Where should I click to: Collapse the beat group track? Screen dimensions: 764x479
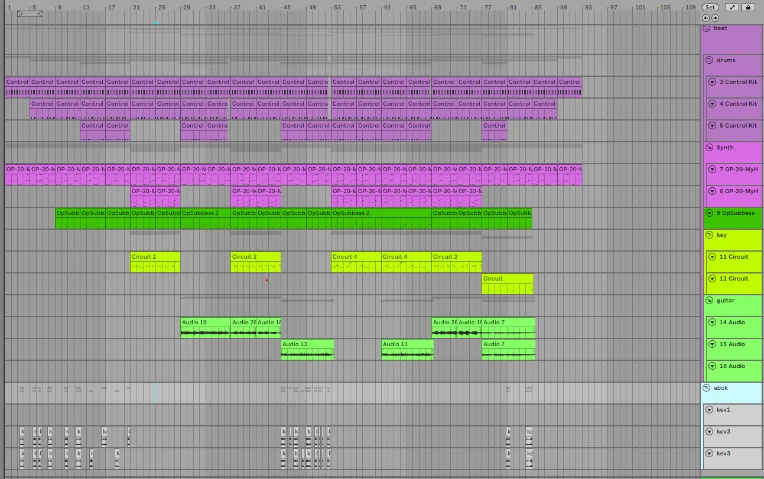(708, 28)
